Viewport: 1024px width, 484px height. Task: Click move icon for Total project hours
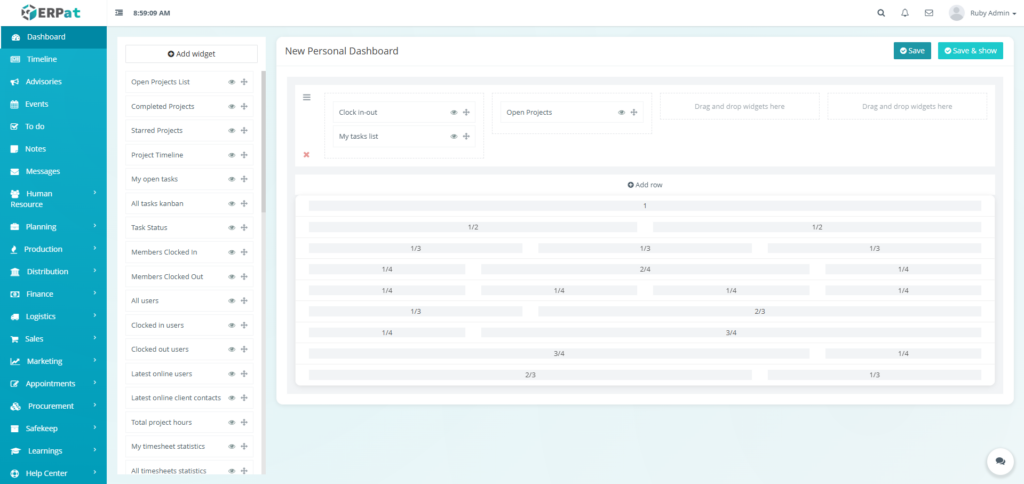[244, 423]
